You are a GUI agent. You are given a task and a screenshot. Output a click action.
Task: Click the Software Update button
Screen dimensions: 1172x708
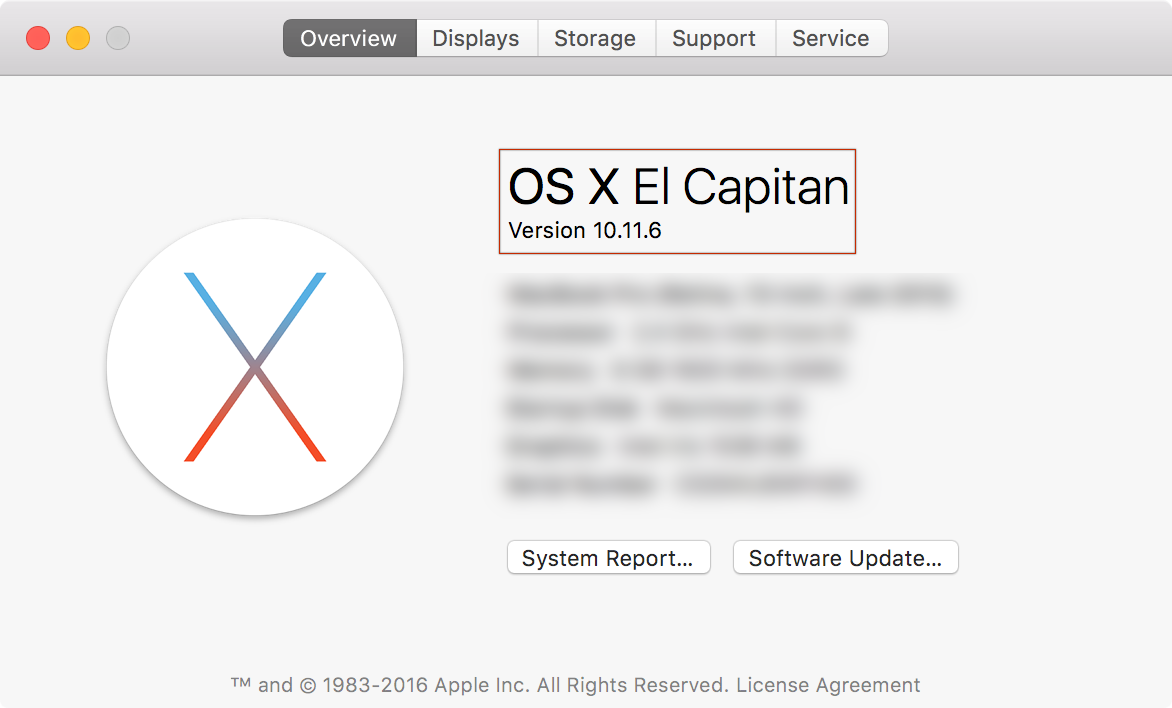pyautogui.click(x=845, y=558)
